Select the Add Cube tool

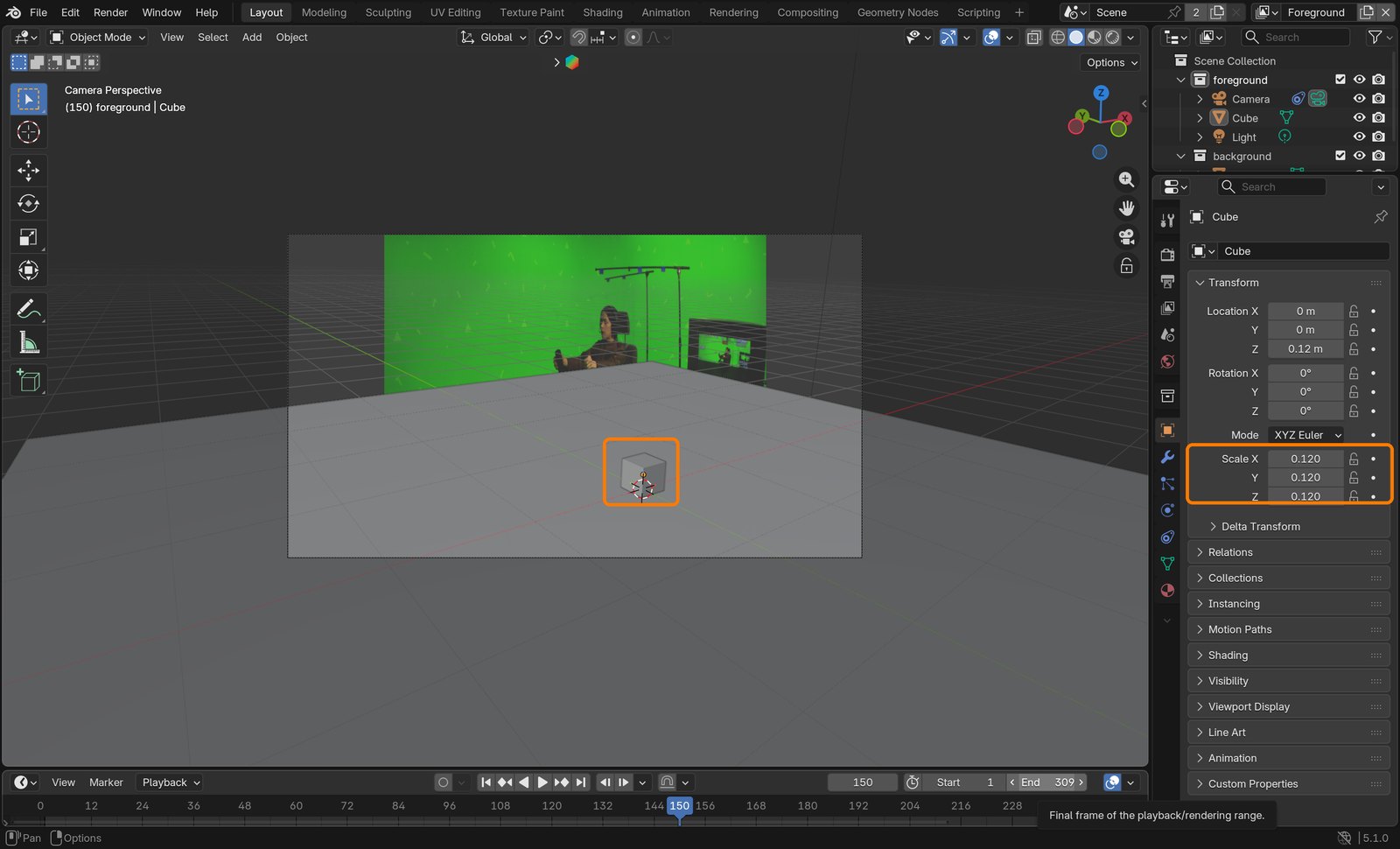coord(28,381)
